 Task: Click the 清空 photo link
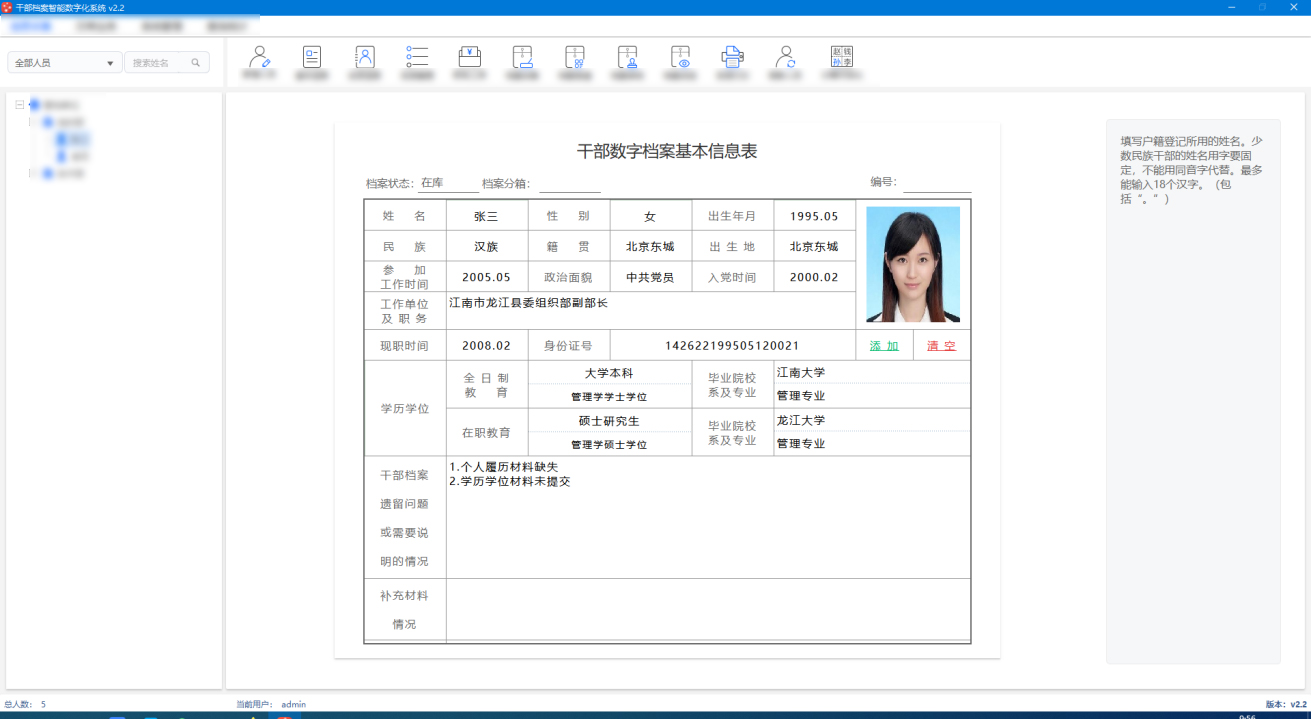941,346
